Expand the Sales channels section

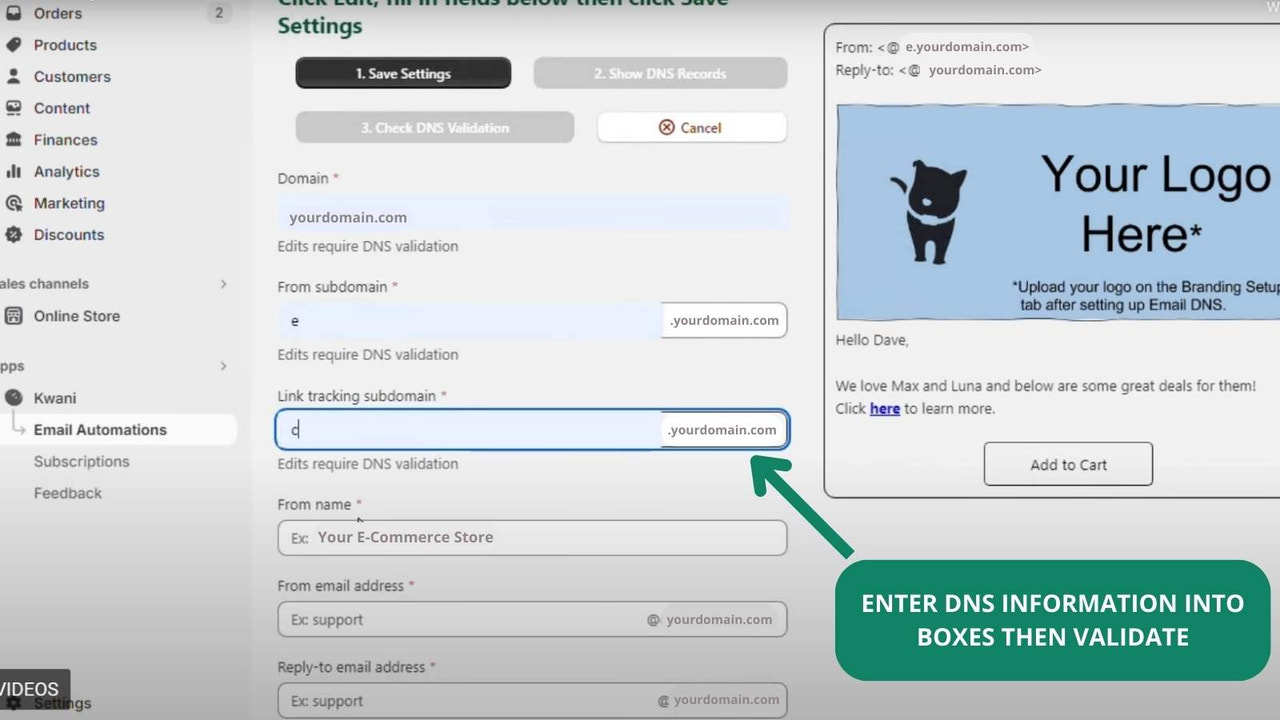click(225, 283)
